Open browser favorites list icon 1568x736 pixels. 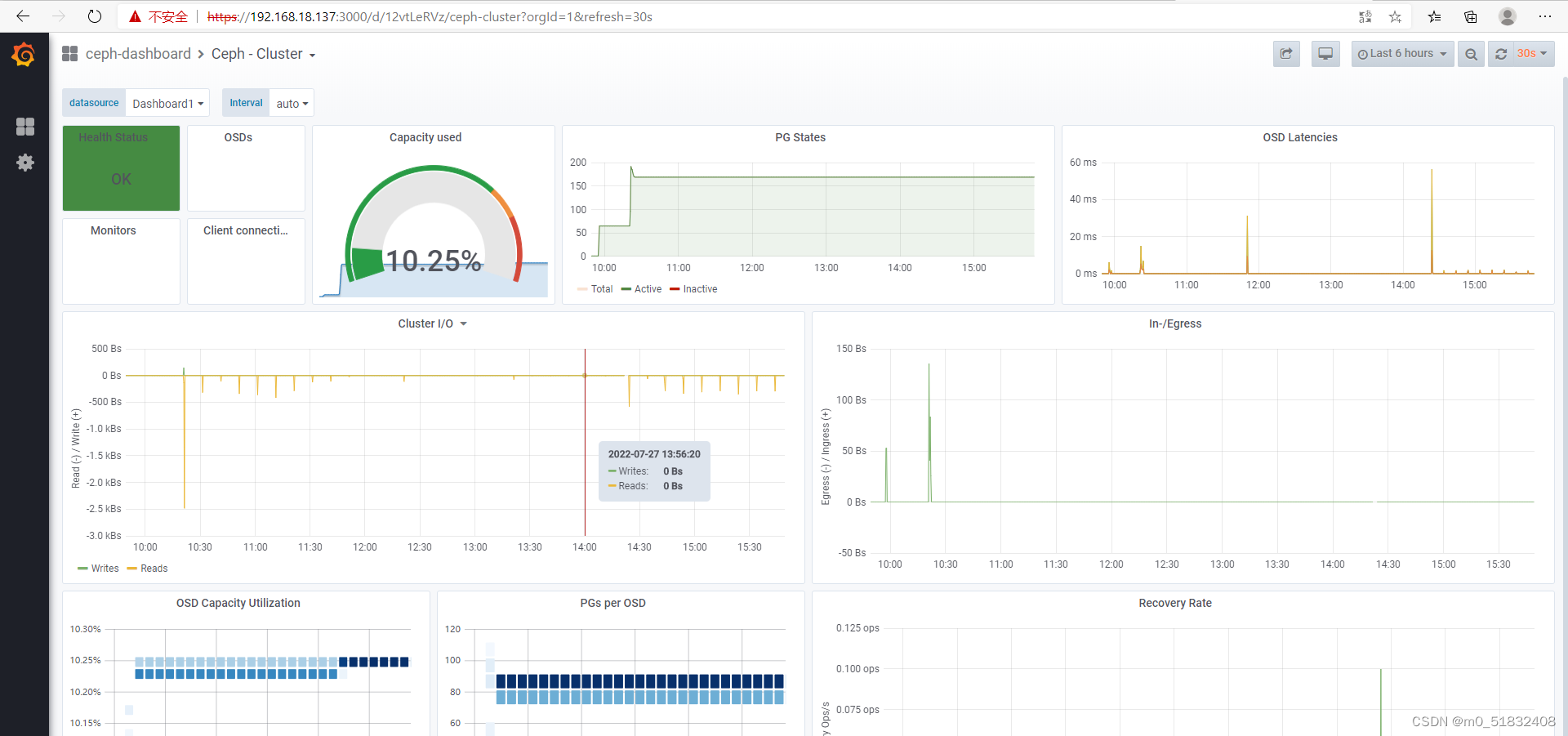[1434, 16]
